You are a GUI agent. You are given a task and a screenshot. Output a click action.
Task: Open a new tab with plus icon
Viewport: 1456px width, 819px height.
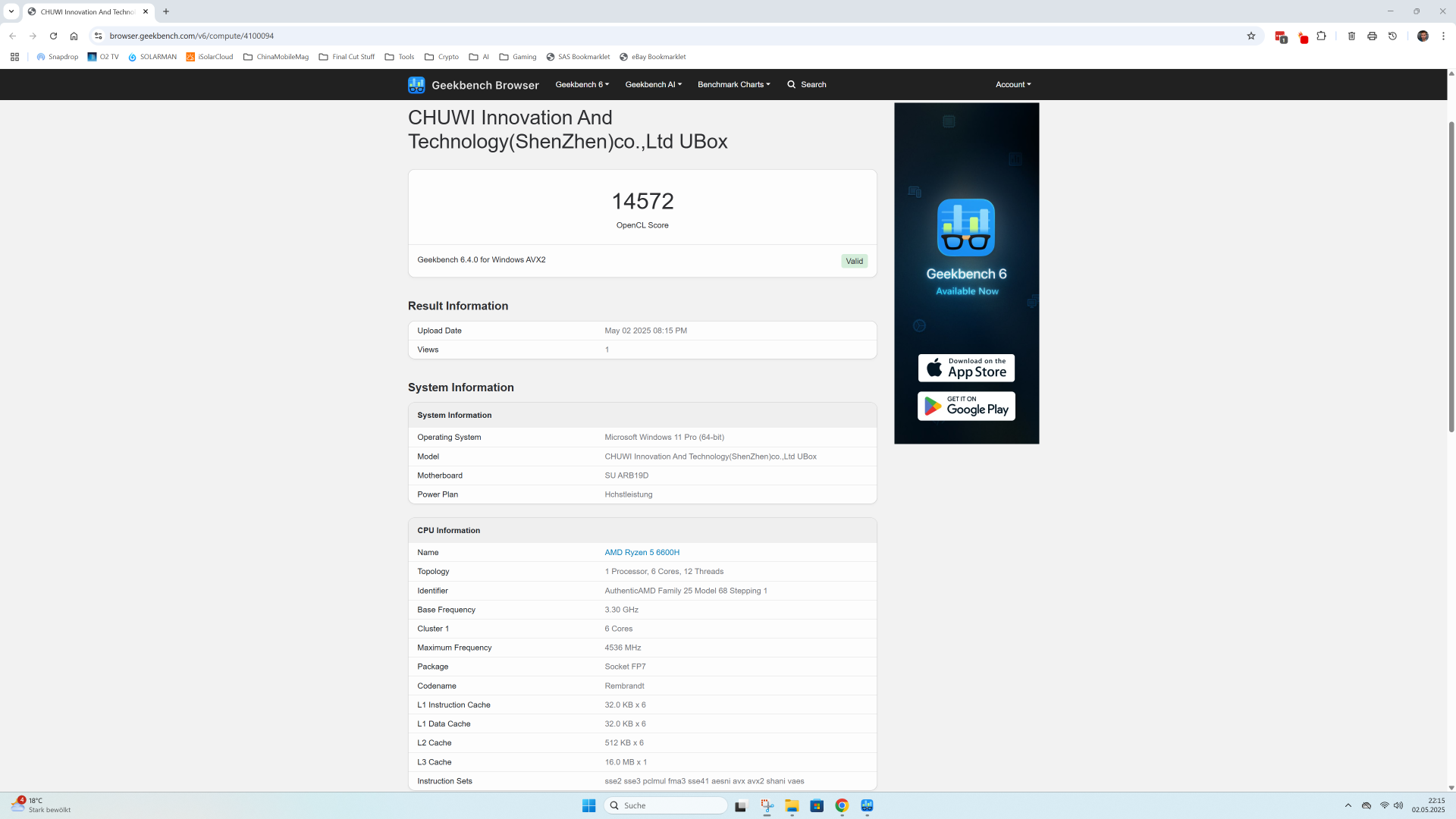pos(166,11)
